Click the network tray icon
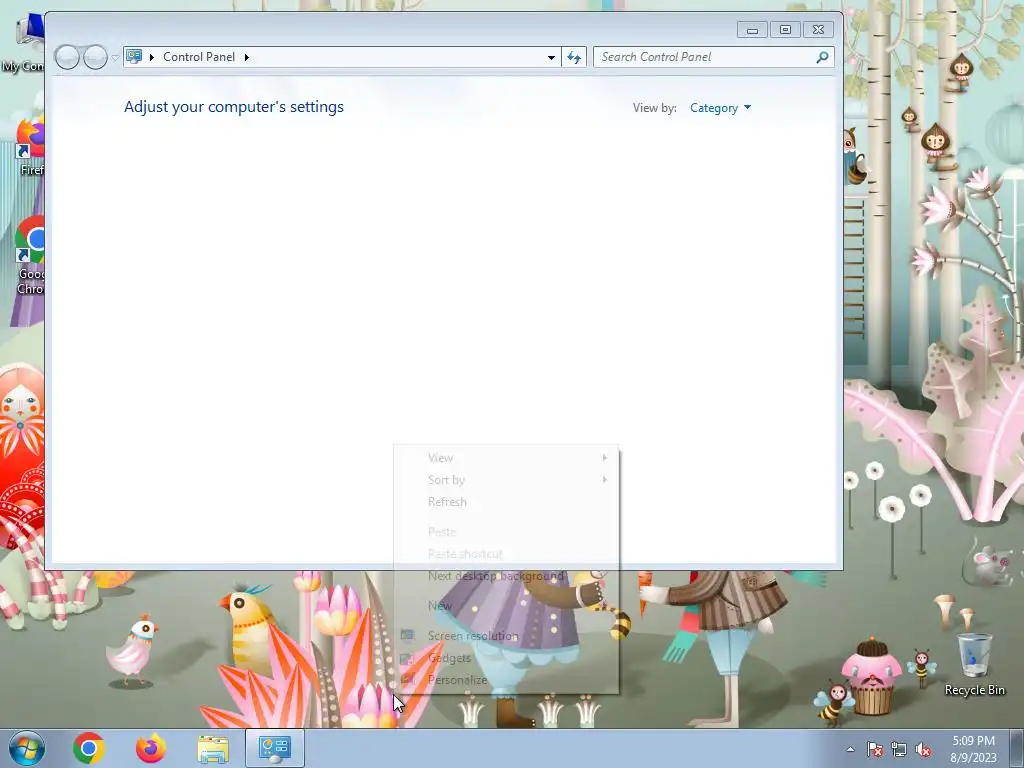The height and width of the screenshot is (768, 1024). coord(899,749)
